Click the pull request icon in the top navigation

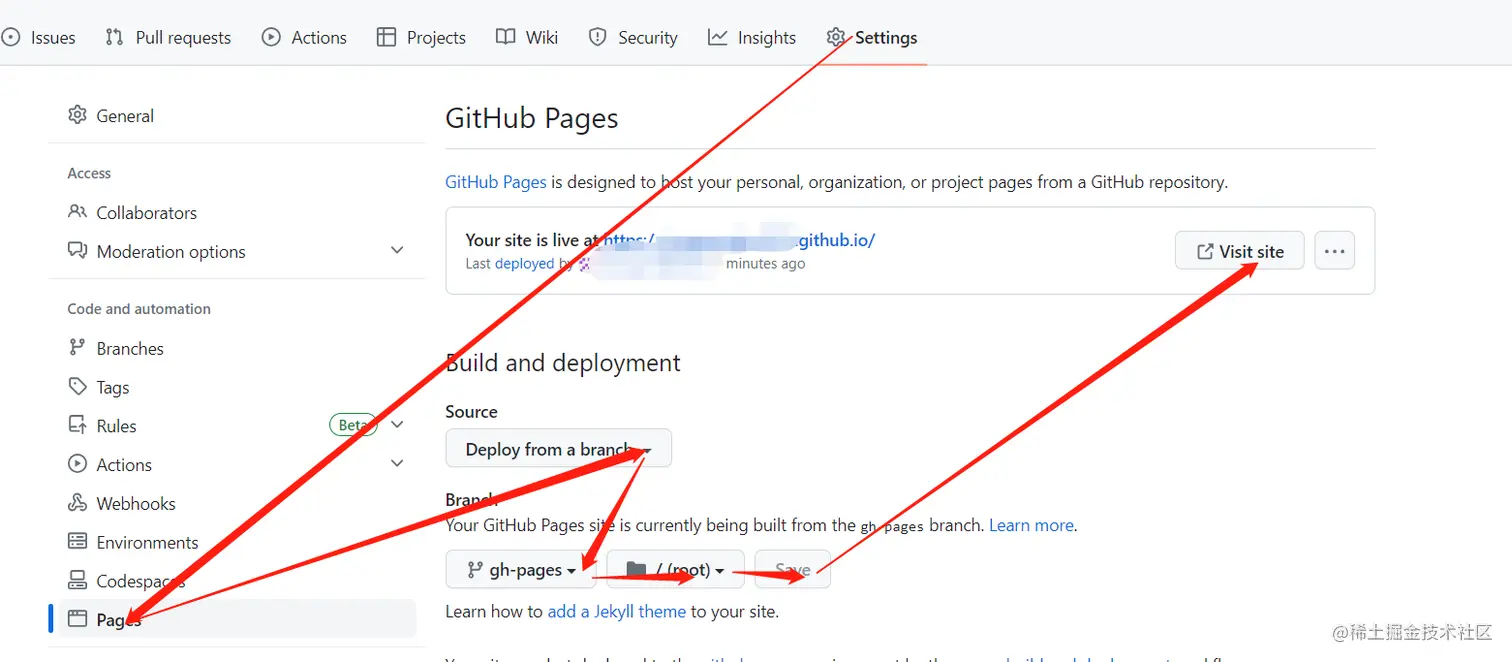pyautogui.click(x=114, y=38)
